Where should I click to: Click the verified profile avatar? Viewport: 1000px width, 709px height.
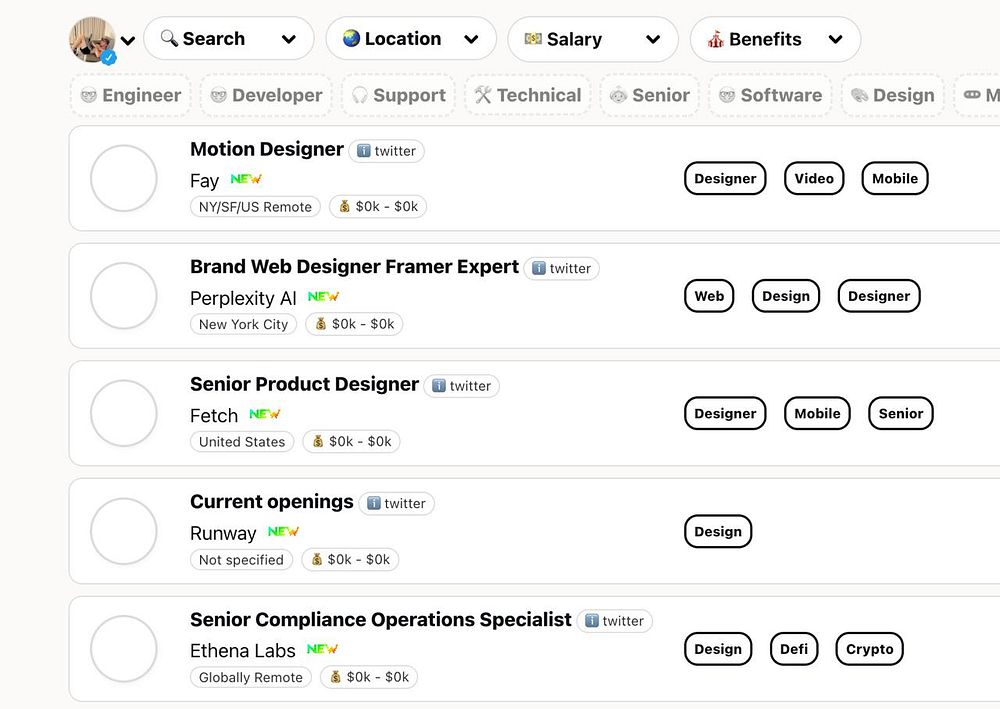pyautogui.click(x=92, y=39)
